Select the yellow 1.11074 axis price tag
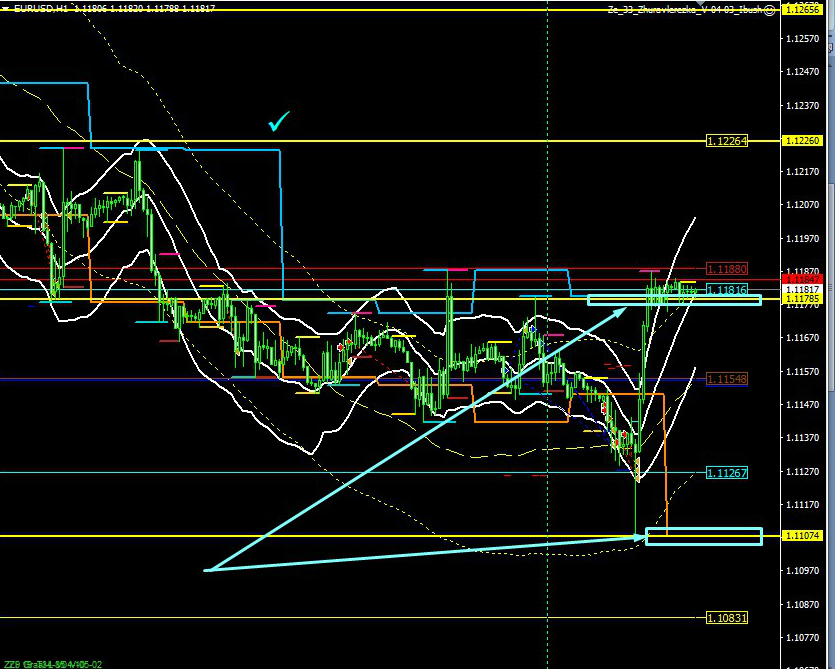 [804, 536]
